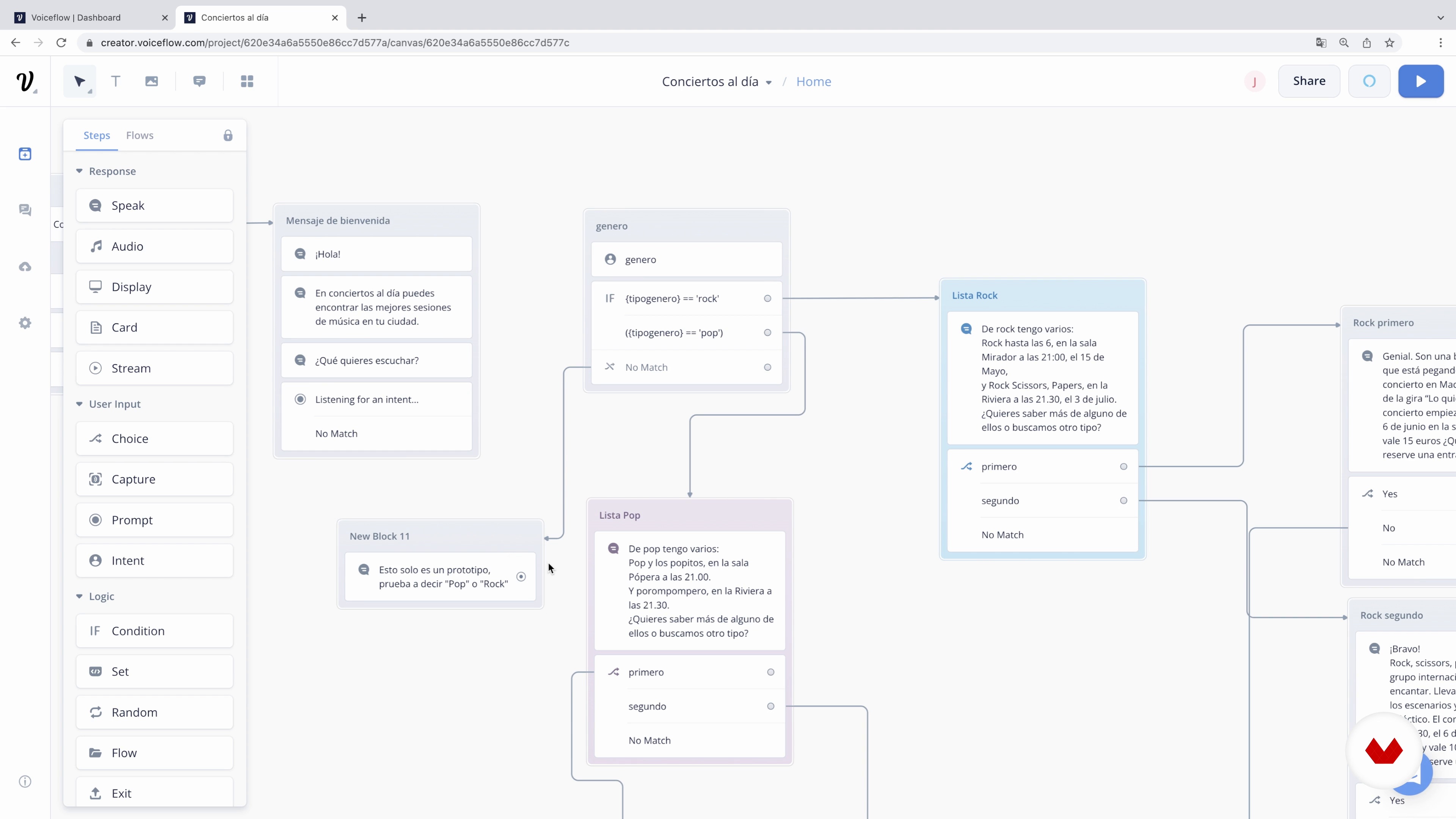
Task: Click Lista Rock segundo output port
Action: tap(1123, 501)
